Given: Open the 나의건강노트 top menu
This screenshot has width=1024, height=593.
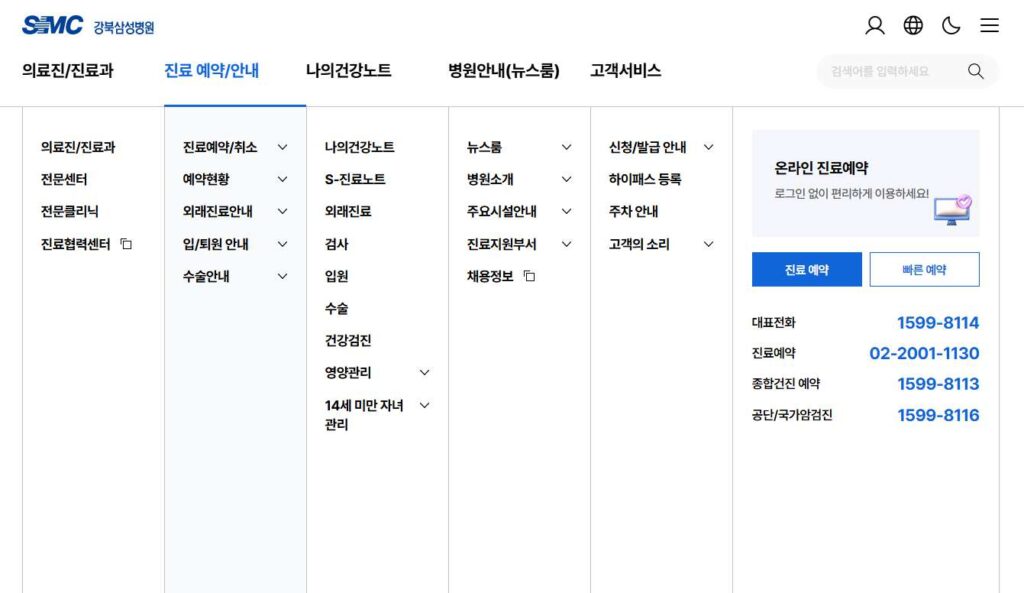Looking at the screenshot, I should click(x=349, y=71).
